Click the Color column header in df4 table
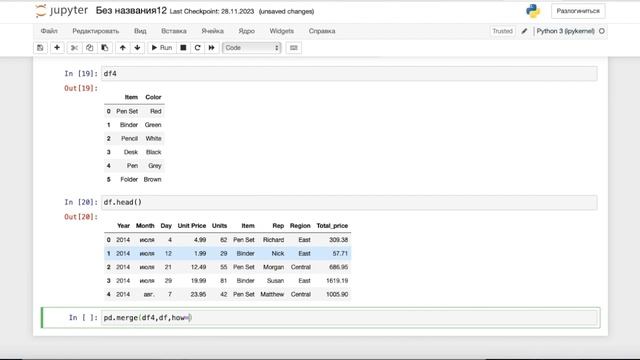This screenshot has height=360, width=640. click(153, 97)
